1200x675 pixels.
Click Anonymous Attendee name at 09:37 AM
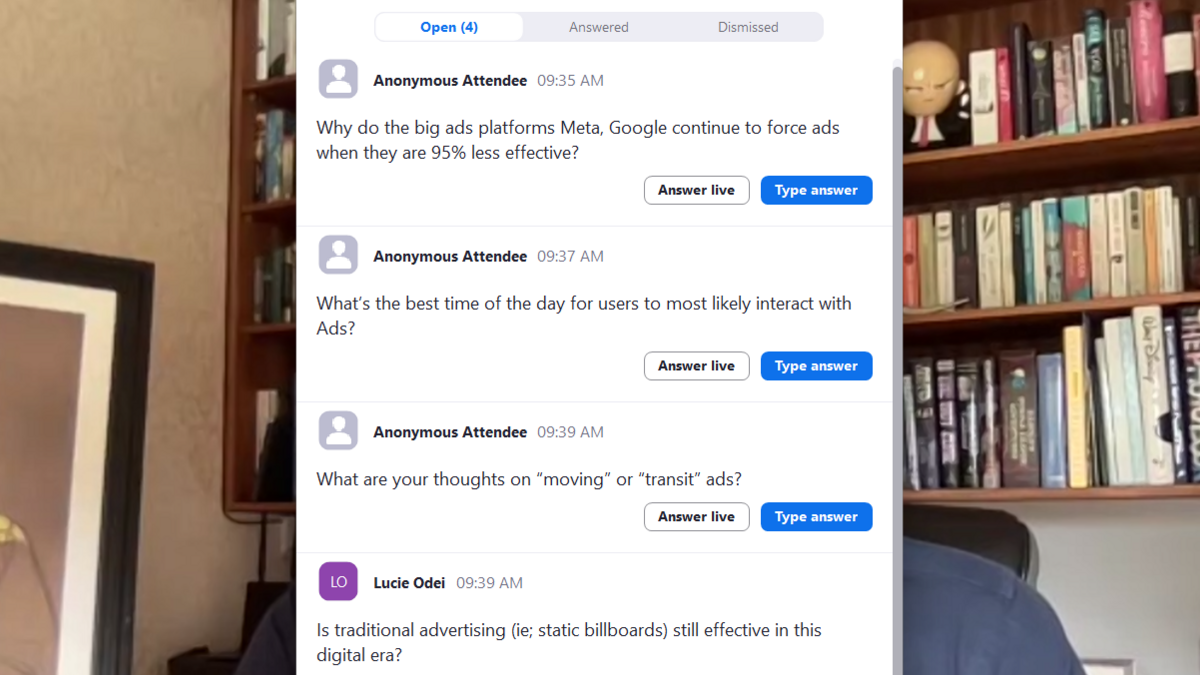(450, 257)
